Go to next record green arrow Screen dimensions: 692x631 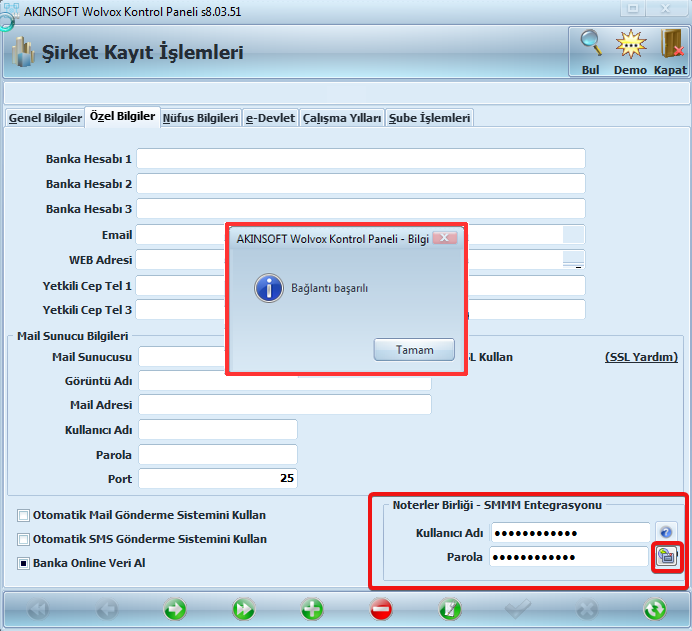175,609
